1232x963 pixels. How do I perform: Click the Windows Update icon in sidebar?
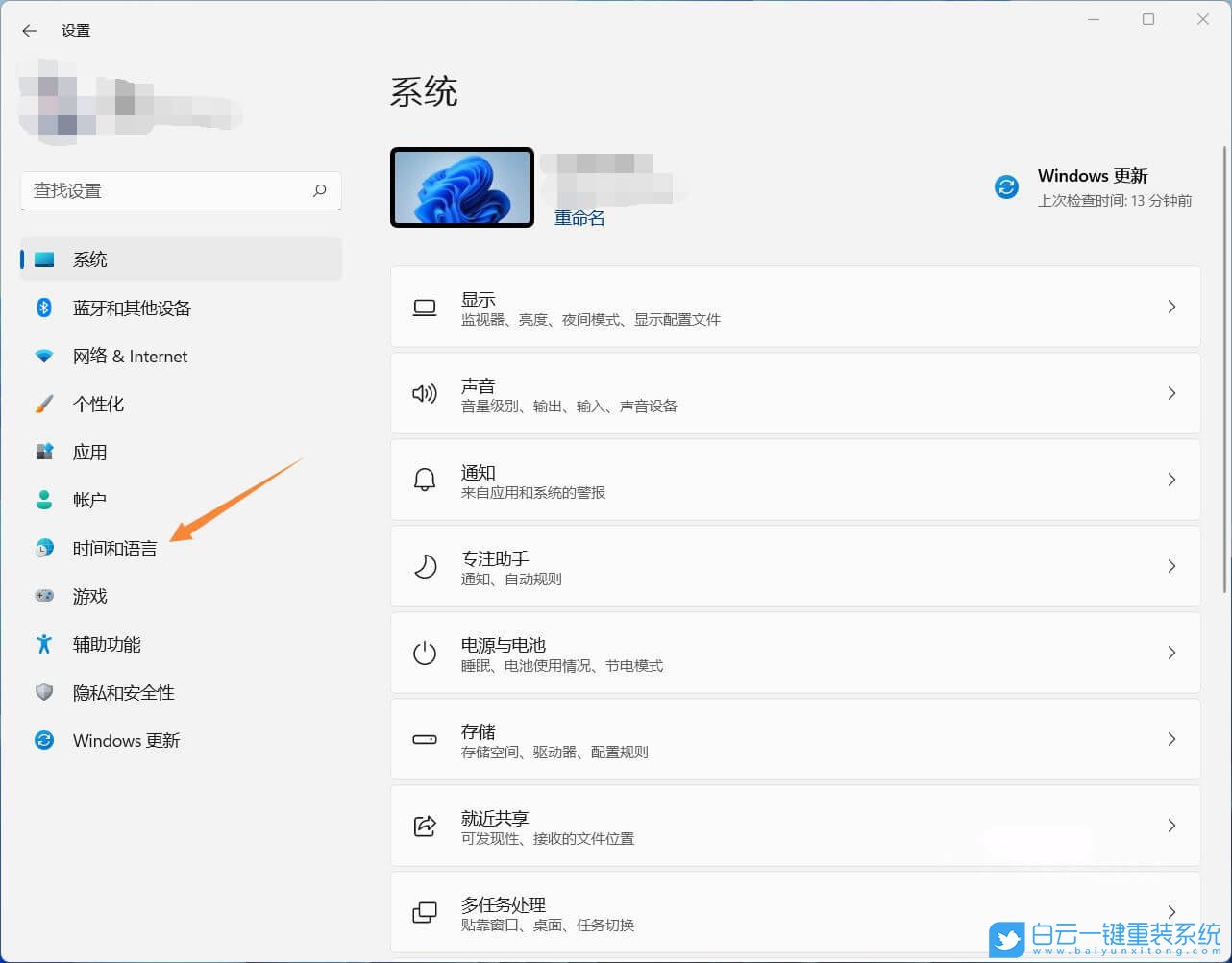[x=44, y=740]
